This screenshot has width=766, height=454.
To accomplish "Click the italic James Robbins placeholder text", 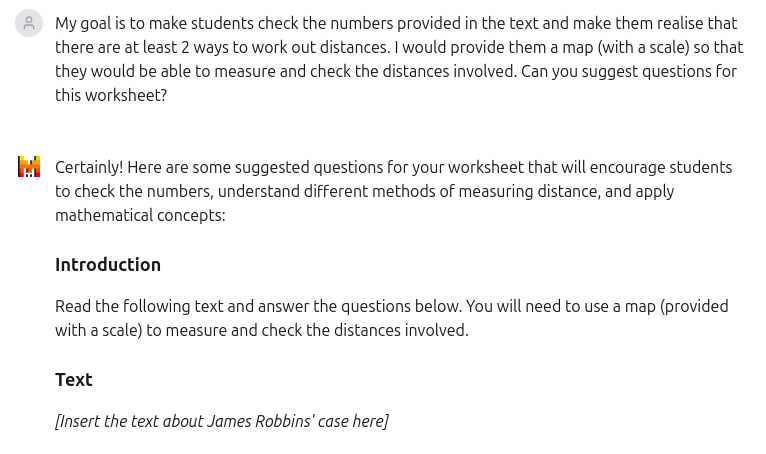I will (x=222, y=421).
